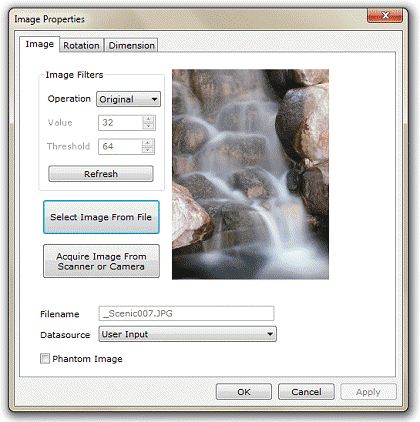Decrease the Value spinner down arrow
Image resolution: width=420 pixels, height=422 pixels.
coord(148,126)
